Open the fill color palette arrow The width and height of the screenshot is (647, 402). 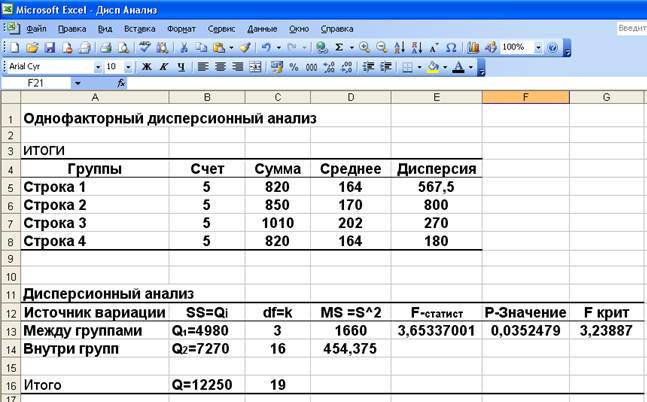(x=445, y=67)
